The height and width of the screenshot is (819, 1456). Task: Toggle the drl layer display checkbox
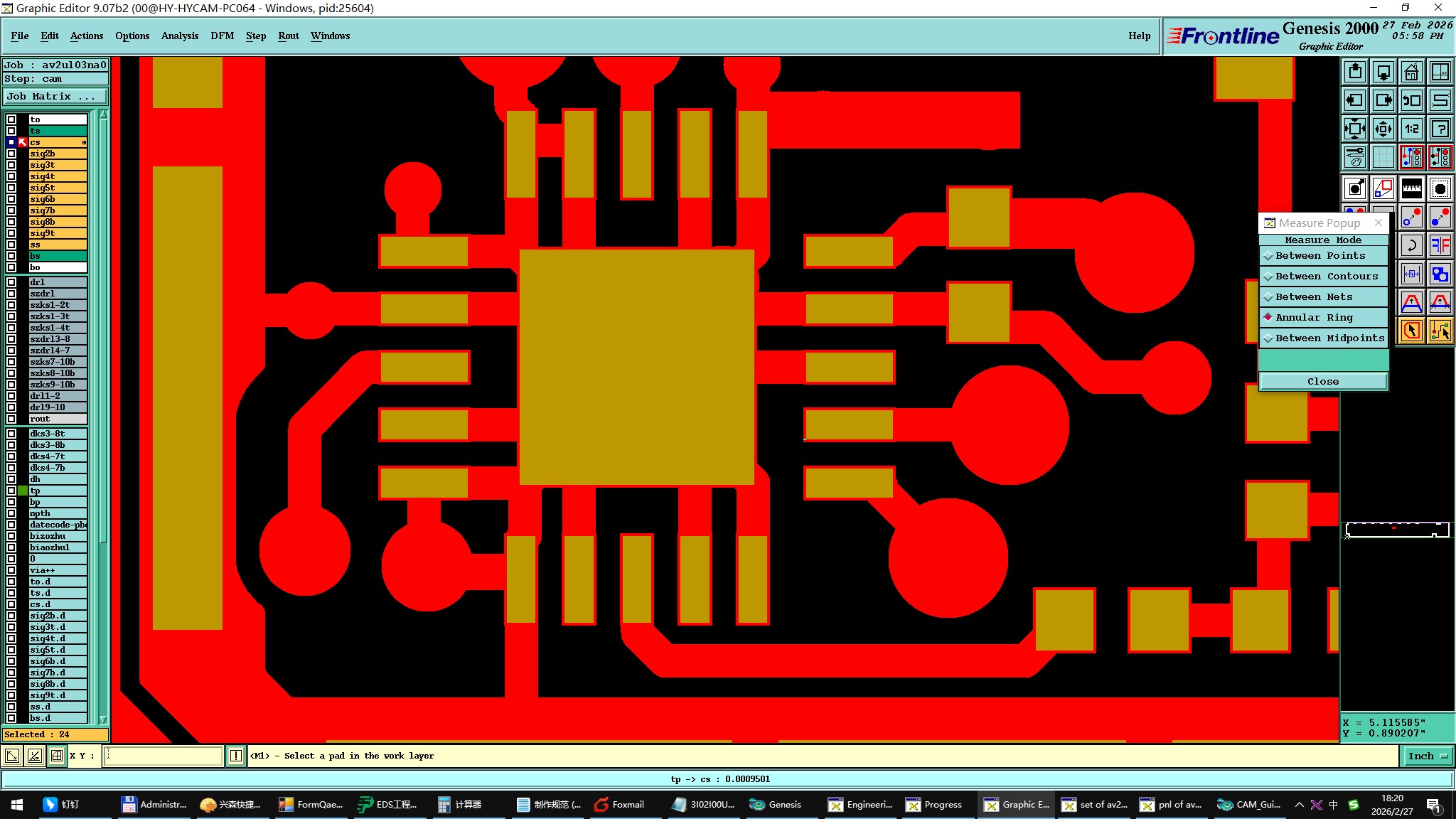click(11, 282)
